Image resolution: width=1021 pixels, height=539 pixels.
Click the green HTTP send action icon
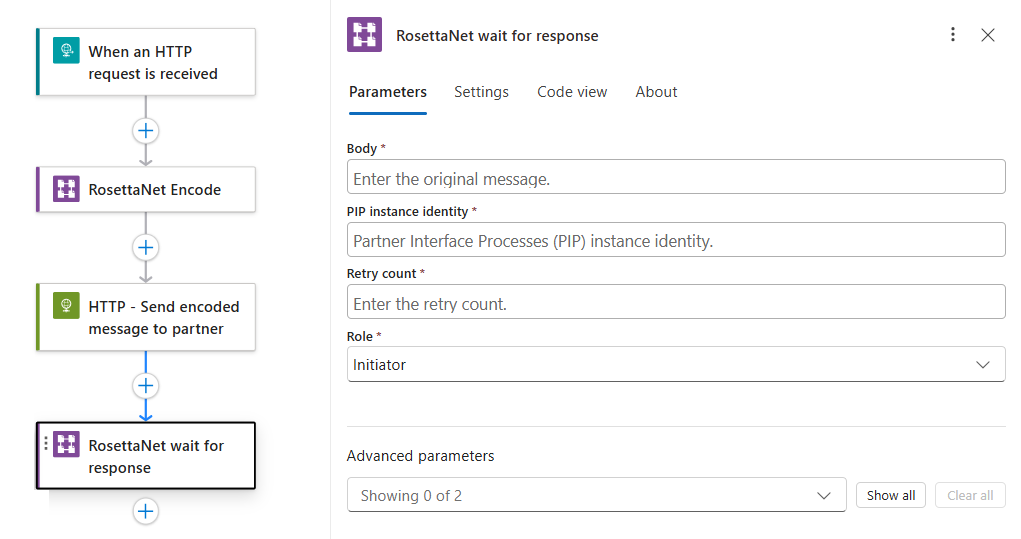click(x=66, y=305)
